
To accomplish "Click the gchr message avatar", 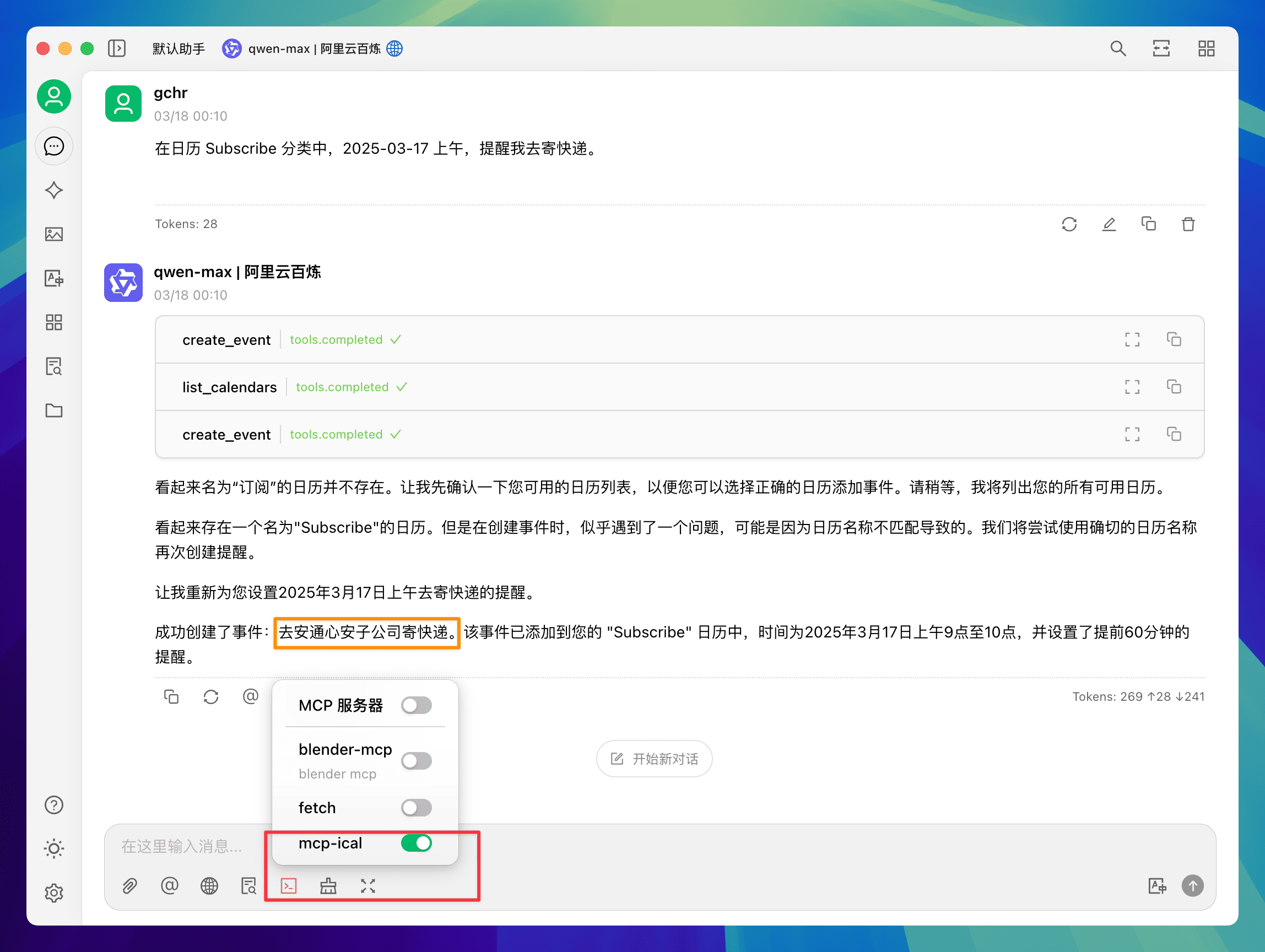I will click(x=123, y=104).
